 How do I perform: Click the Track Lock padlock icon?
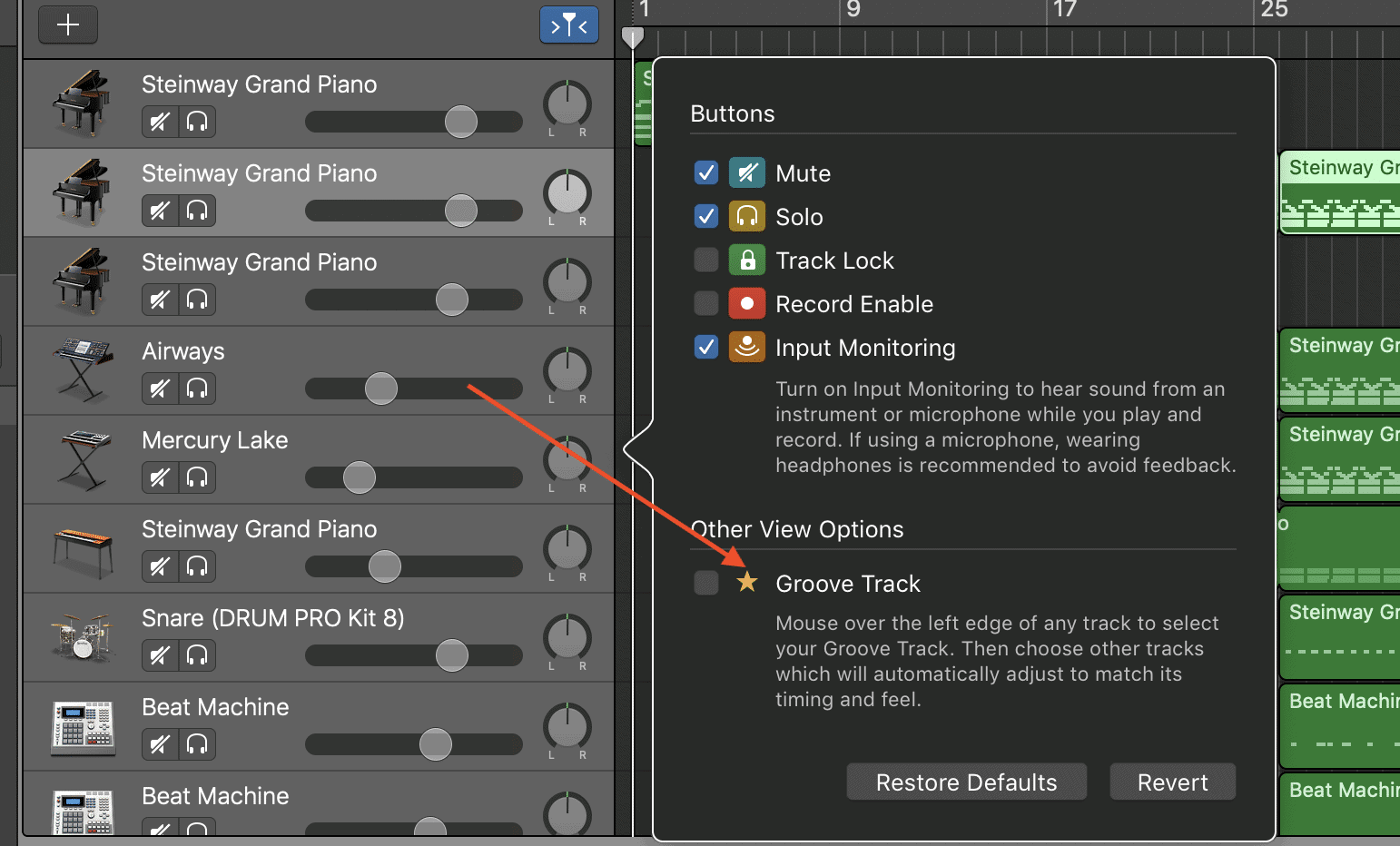(747, 260)
